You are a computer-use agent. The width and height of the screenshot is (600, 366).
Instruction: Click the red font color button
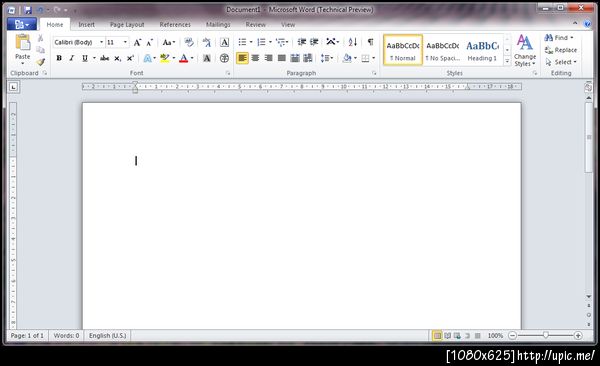[x=184, y=58]
